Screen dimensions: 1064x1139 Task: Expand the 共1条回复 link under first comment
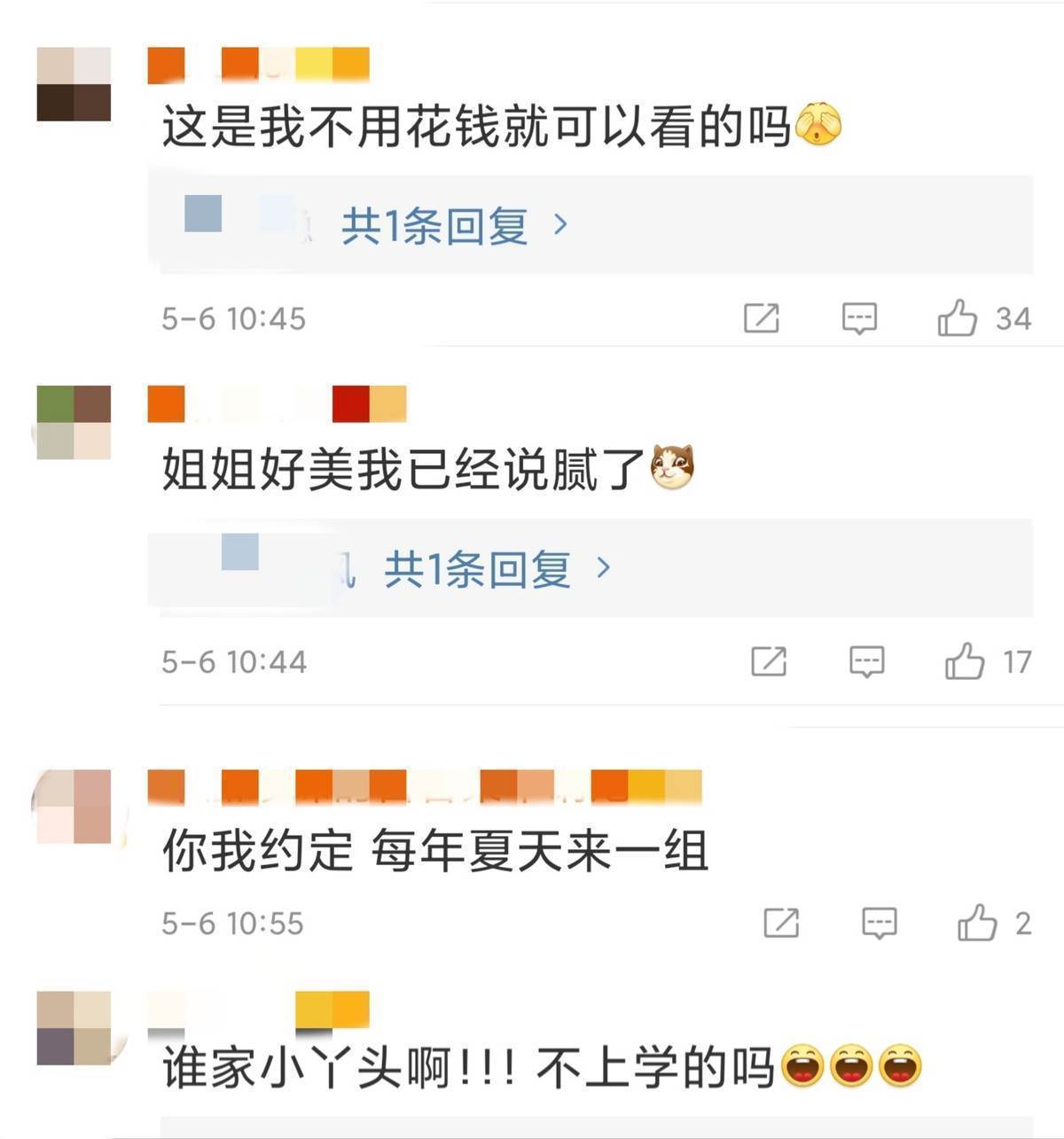[434, 226]
